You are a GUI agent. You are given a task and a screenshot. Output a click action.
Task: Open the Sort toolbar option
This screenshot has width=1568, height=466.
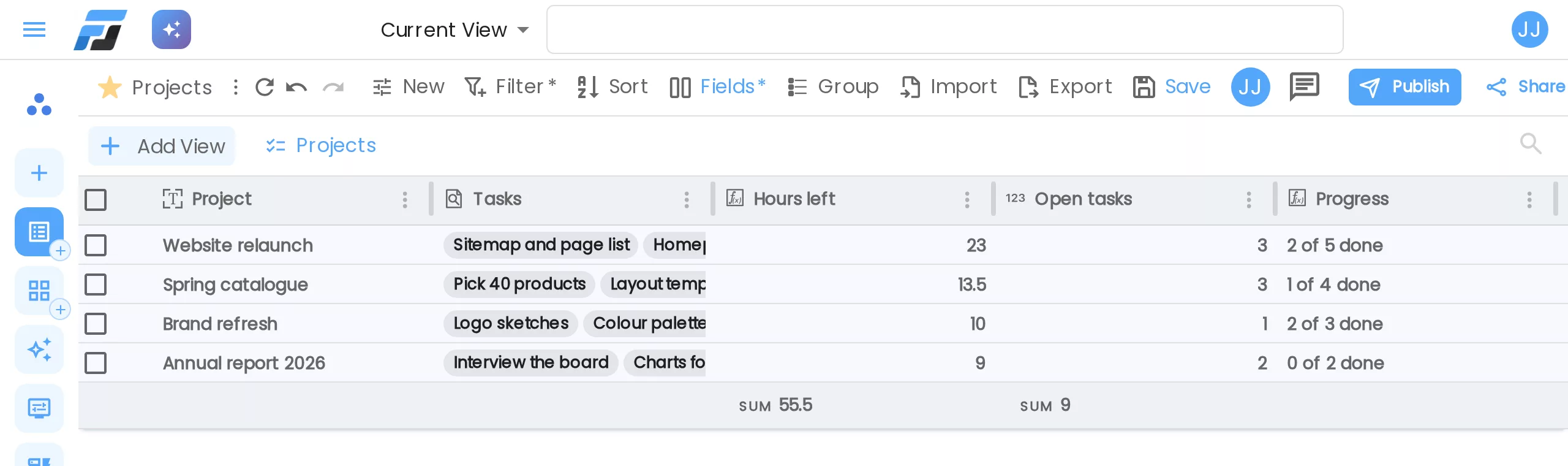click(612, 86)
